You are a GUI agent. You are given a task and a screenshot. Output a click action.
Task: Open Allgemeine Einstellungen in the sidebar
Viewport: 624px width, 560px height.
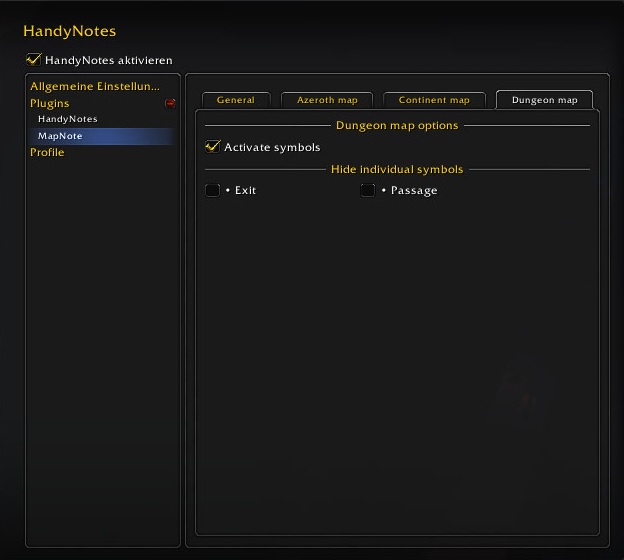click(95, 87)
